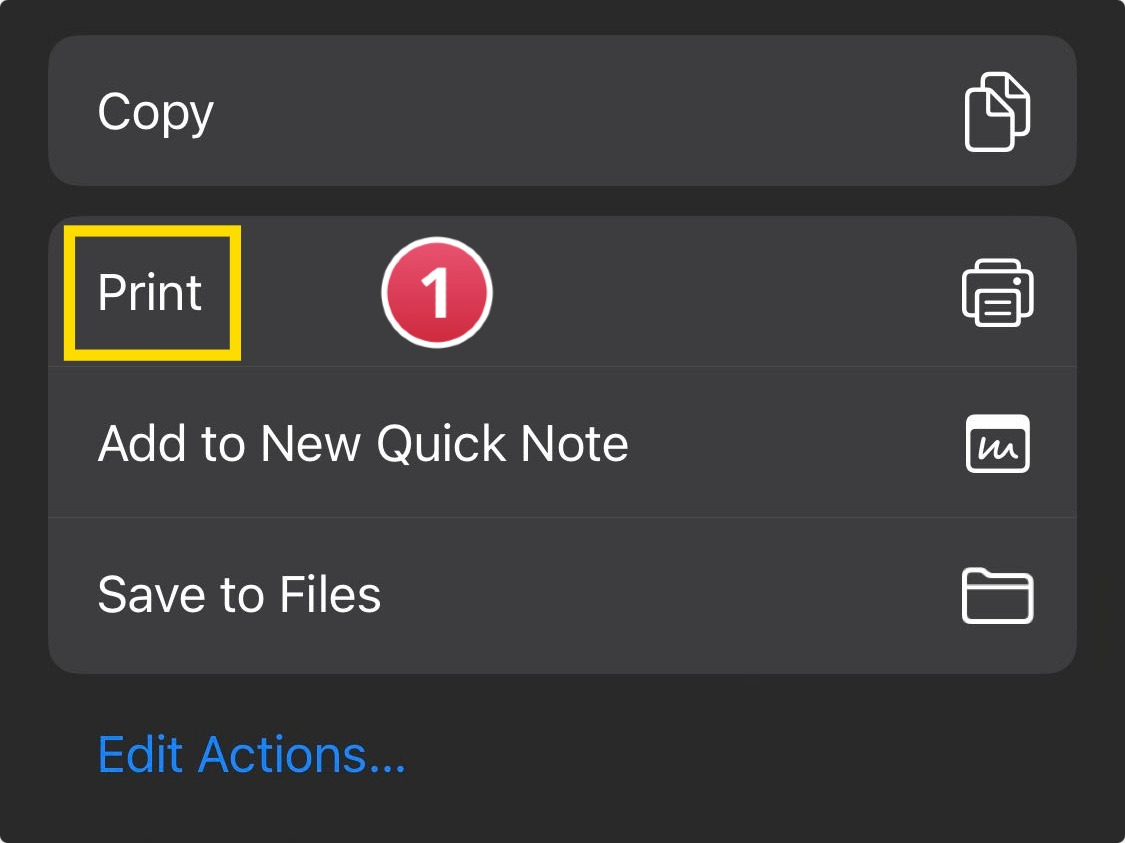Viewport: 1125px width, 843px height.
Task: Tap blank space in the Save to Files row
Action: click(x=667, y=595)
